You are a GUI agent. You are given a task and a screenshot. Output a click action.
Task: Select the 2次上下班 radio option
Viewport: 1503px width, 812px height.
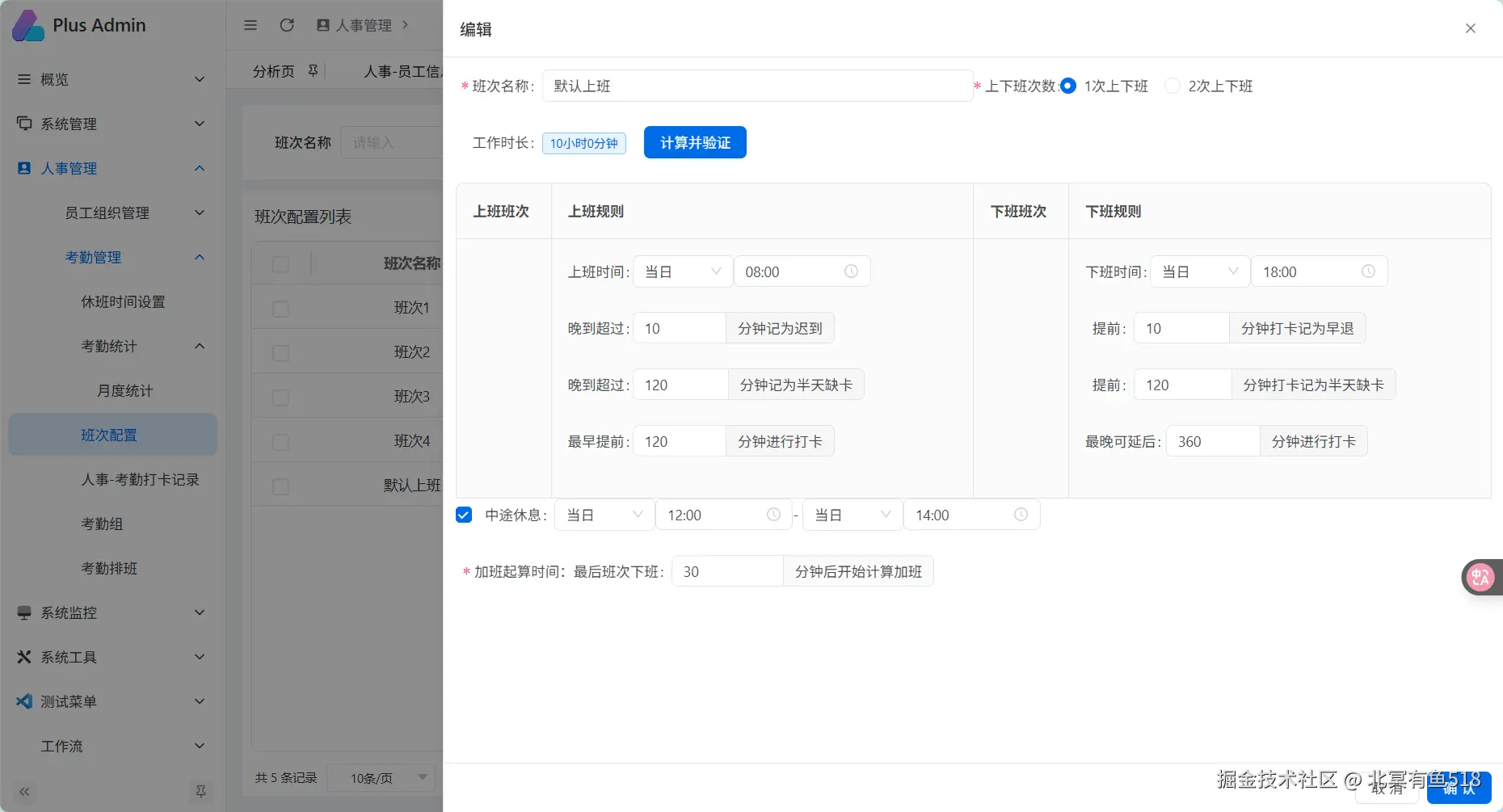click(1173, 86)
